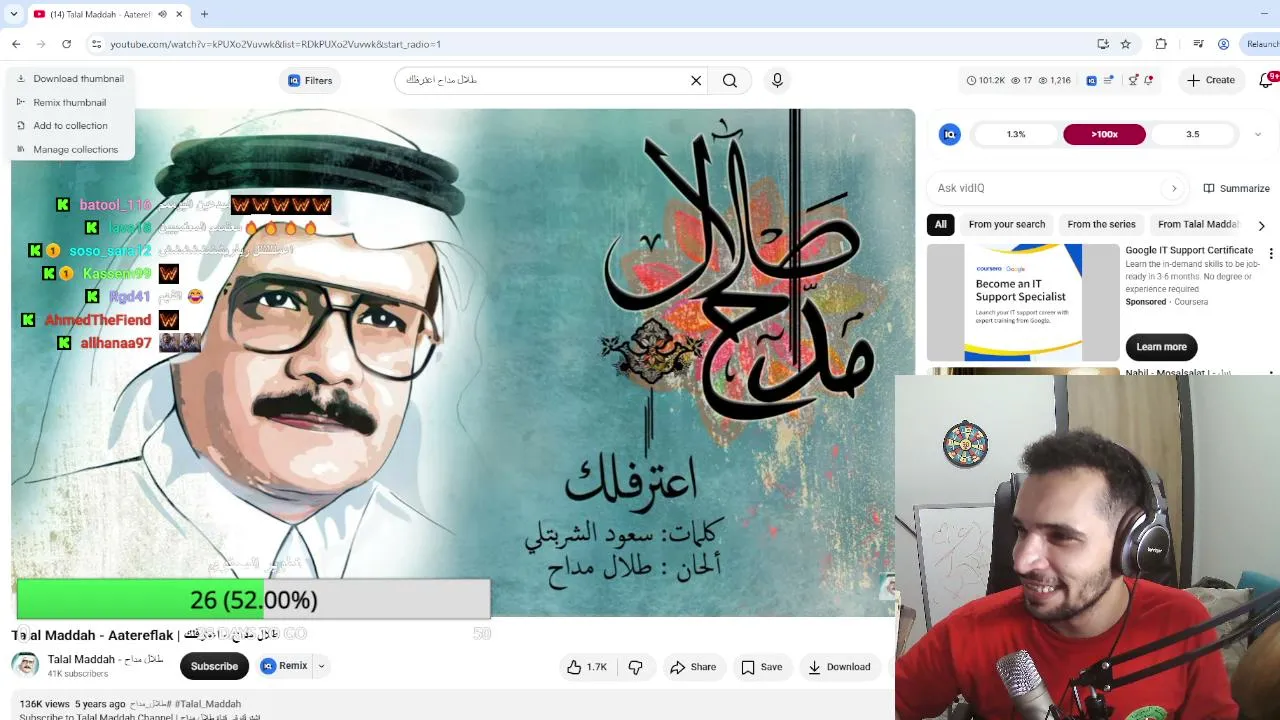Open the vidIQ list icon with blue dot
Image resolution: width=1280 pixels, height=720 pixels.
pos(1109,80)
